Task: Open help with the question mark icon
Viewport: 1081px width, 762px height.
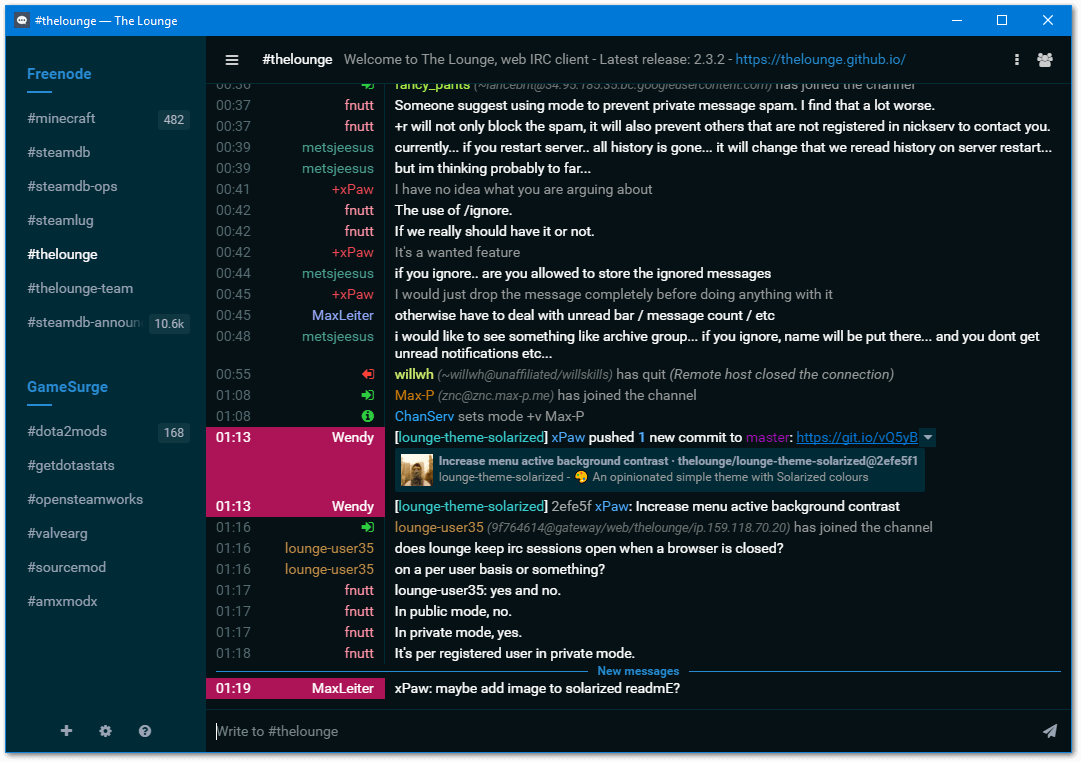Action: coord(145,731)
